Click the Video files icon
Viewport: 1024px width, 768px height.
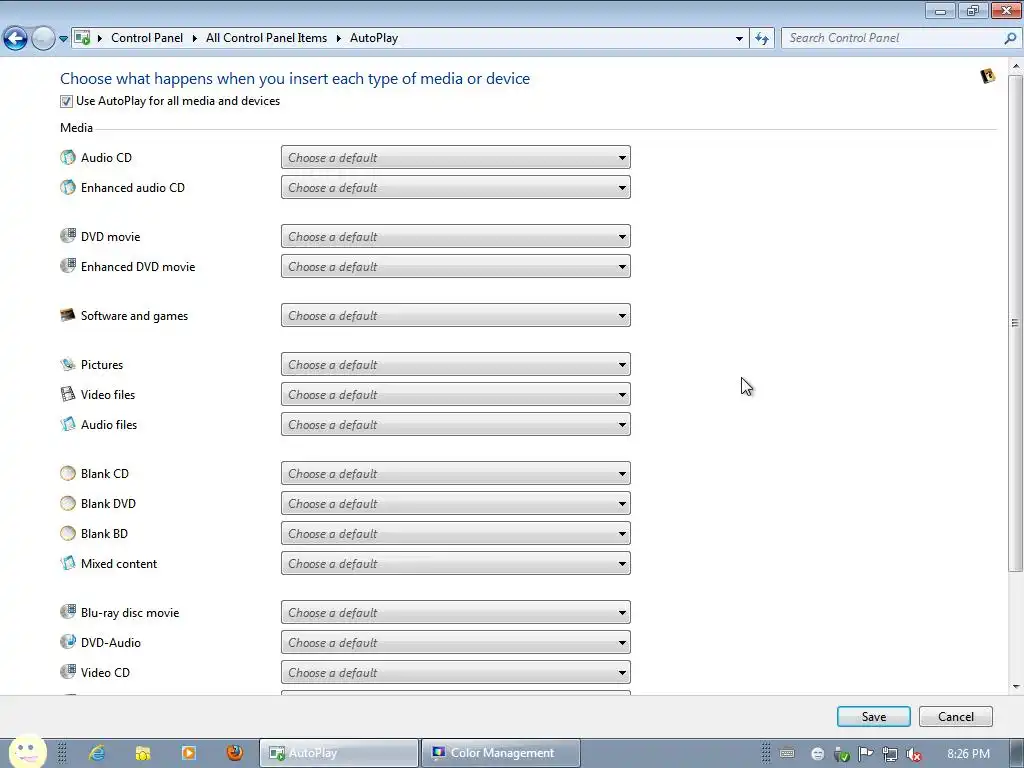(x=68, y=394)
